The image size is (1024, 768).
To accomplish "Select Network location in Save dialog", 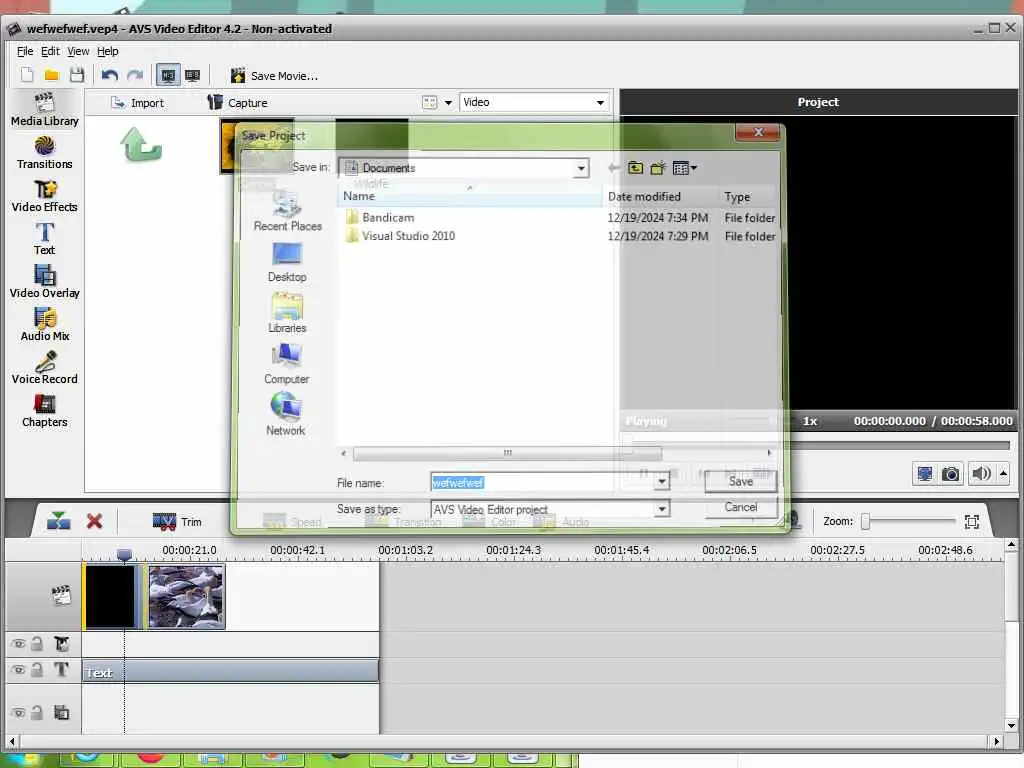I will [x=285, y=416].
